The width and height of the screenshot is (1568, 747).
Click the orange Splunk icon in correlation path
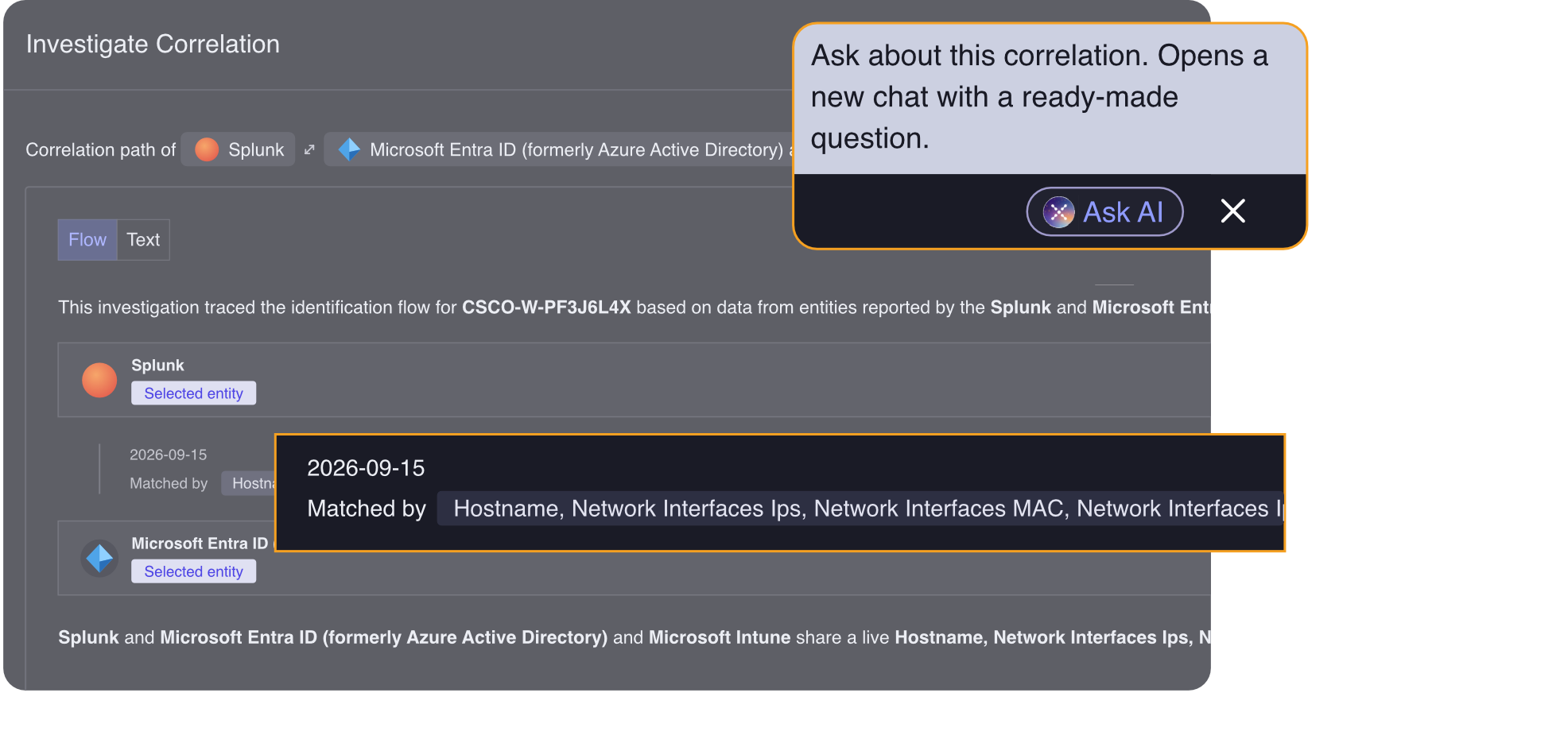[207, 149]
